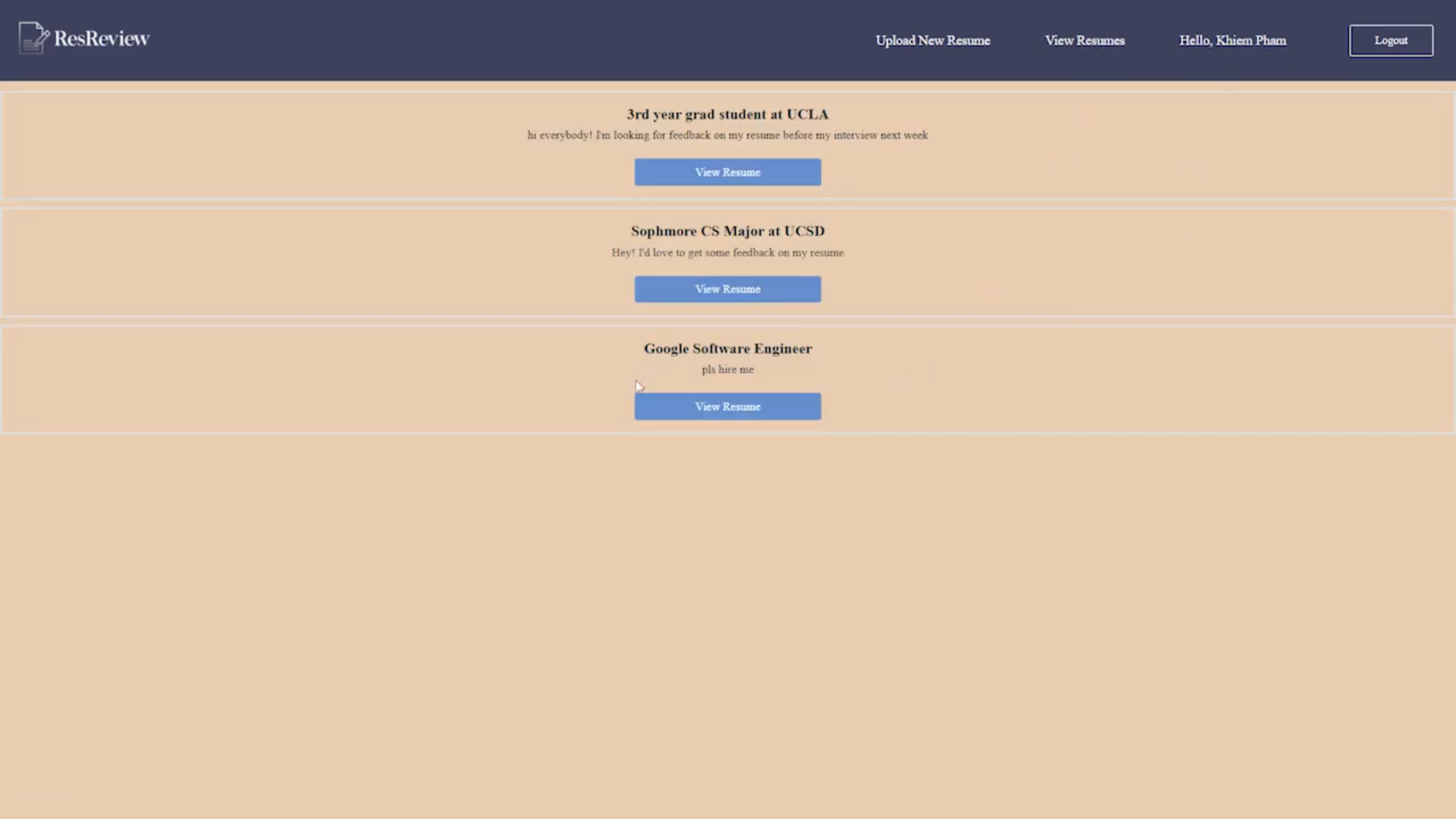Click the 'pls hire me' description text
Image resolution: width=1456 pixels, height=819 pixels.
point(727,369)
